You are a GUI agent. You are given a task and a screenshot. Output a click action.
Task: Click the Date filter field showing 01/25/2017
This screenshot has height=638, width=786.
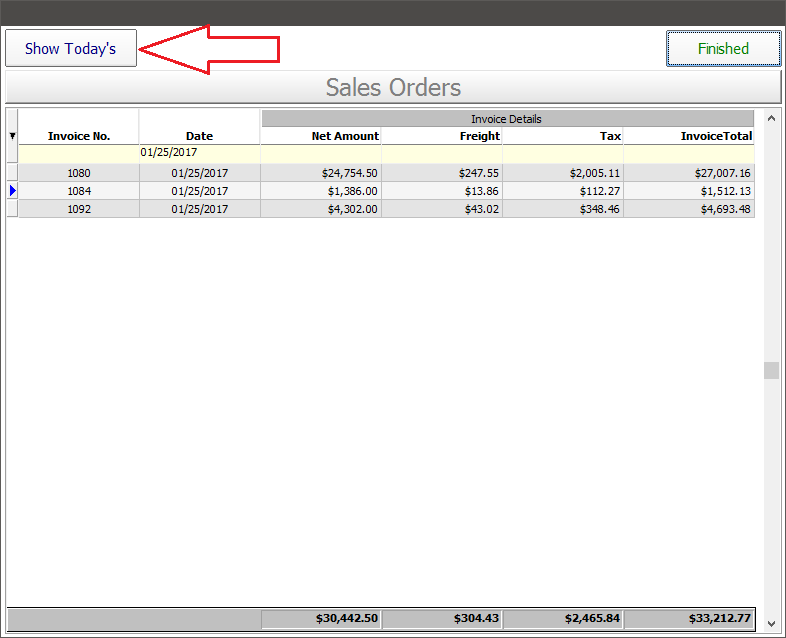coord(199,153)
